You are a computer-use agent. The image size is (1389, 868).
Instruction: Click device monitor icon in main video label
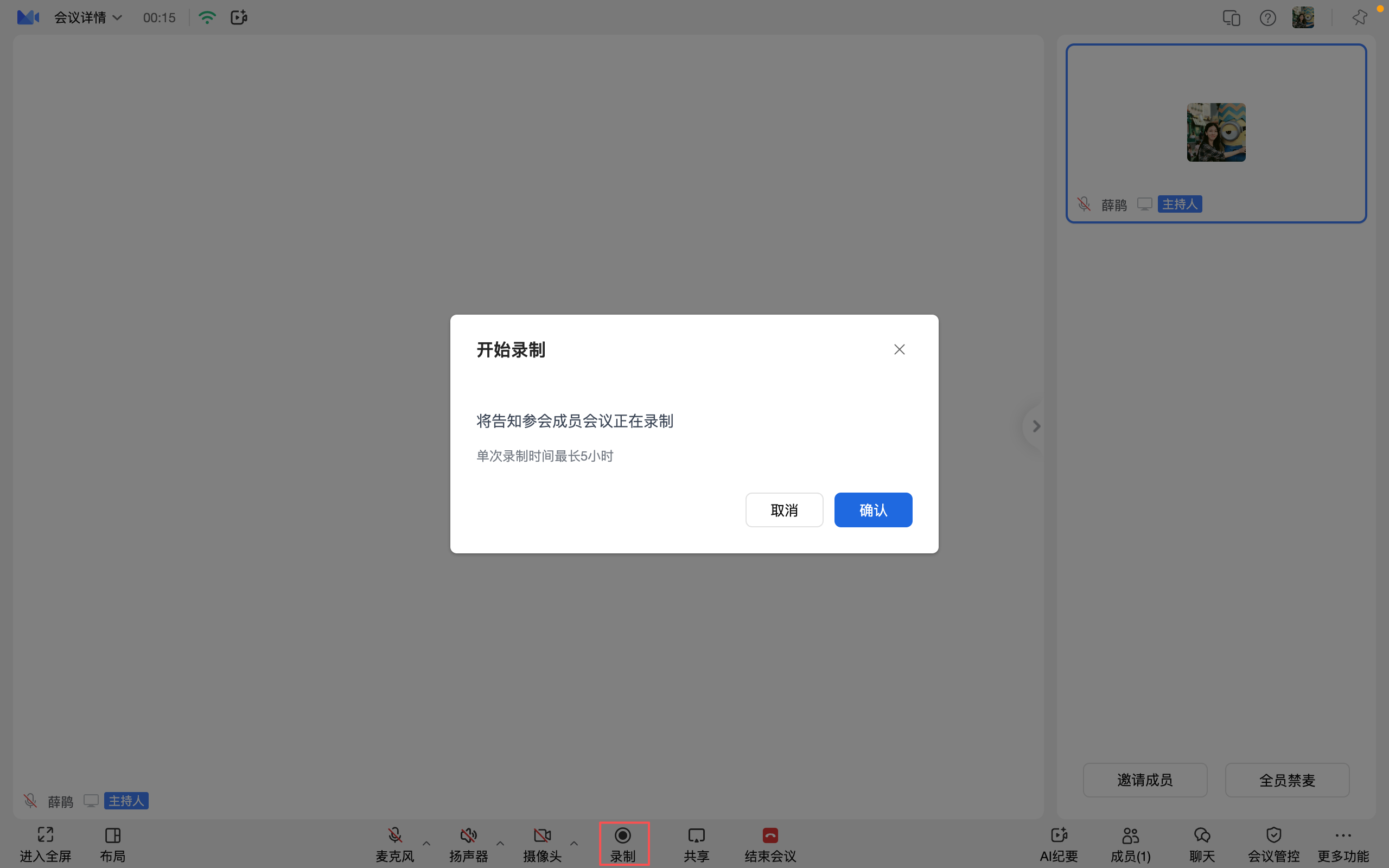(x=91, y=800)
